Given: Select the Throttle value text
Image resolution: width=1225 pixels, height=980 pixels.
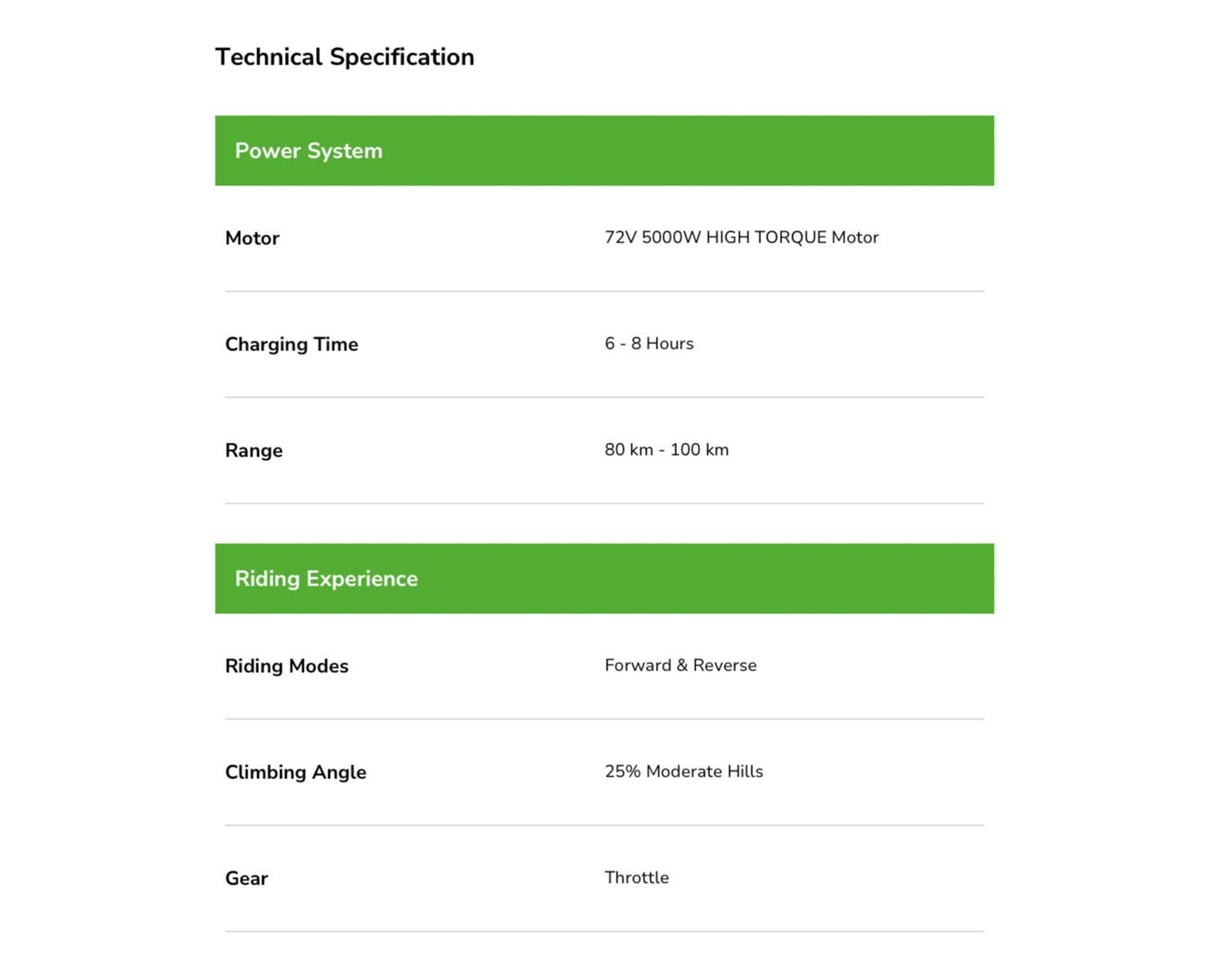Looking at the screenshot, I should (x=637, y=878).
